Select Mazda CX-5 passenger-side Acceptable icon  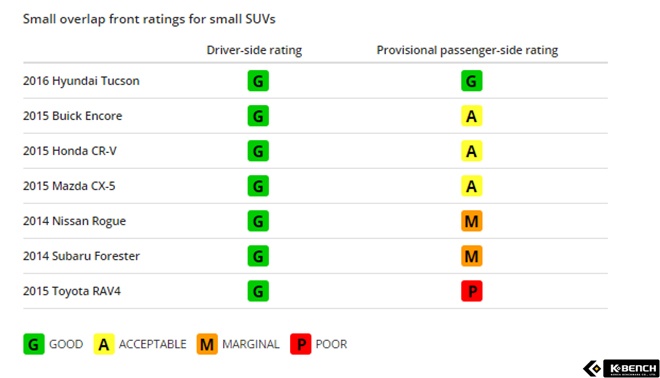(471, 186)
